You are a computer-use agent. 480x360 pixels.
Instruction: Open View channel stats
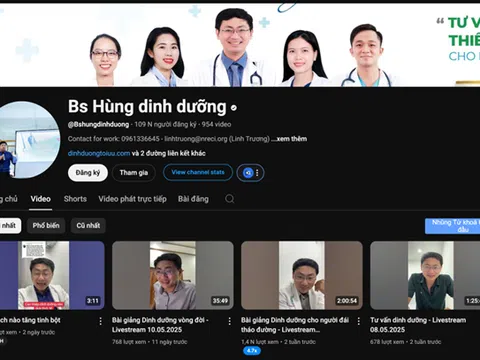(x=198, y=172)
